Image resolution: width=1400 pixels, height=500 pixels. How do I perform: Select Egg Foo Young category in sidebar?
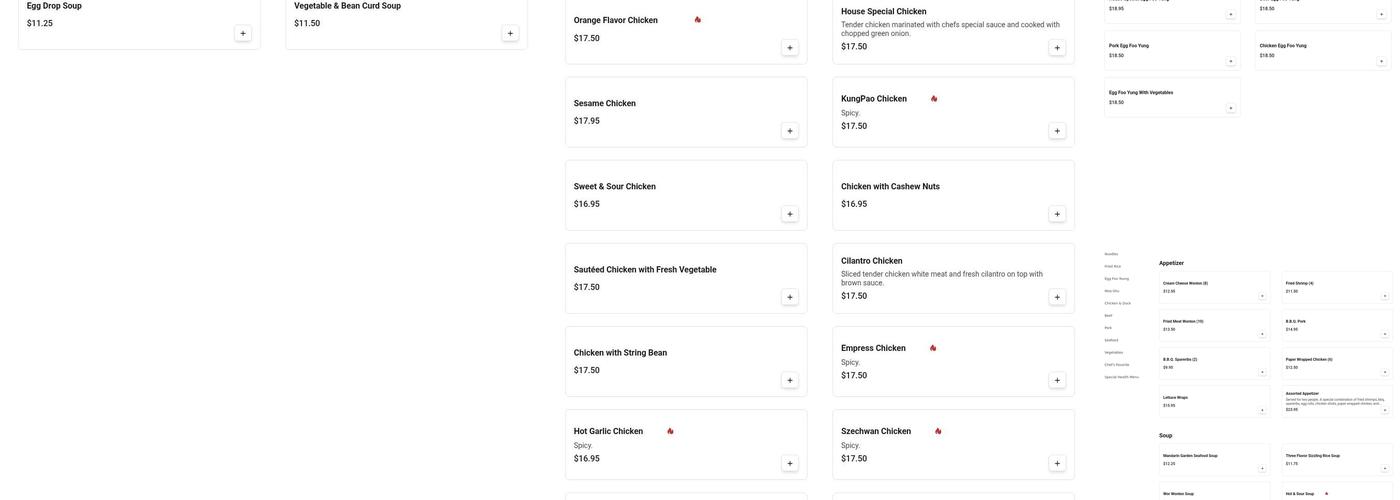point(1117,279)
